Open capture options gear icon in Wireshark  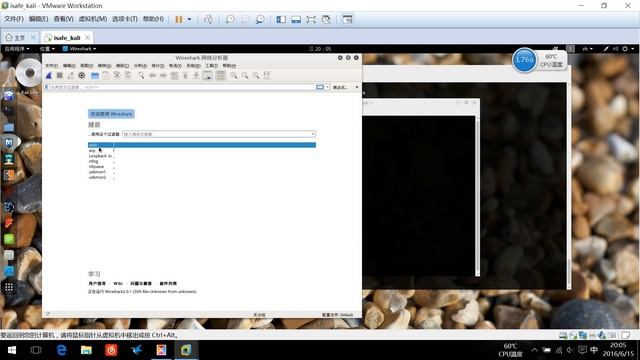click(82, 76)
